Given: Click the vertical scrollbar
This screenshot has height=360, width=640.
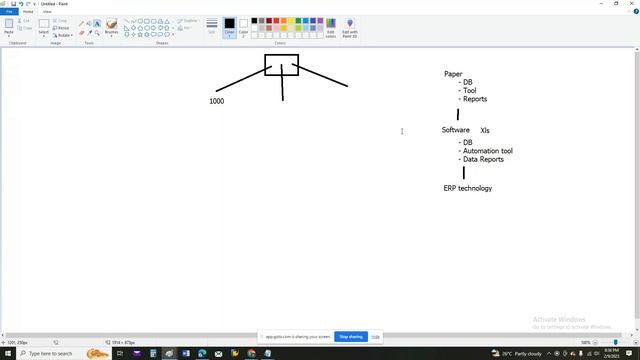Looking at the screenshot, I should coord(637,186).
